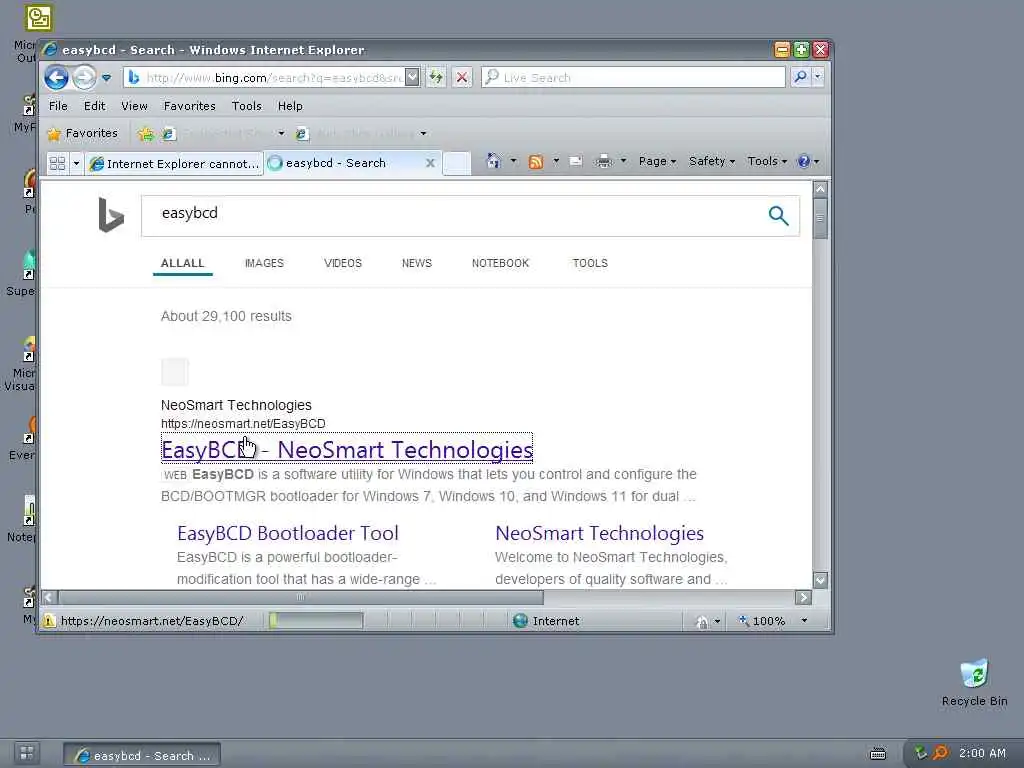
Task: Click the https://neosmart.net/EasyBCD URL text
Action: click(243, 423)
